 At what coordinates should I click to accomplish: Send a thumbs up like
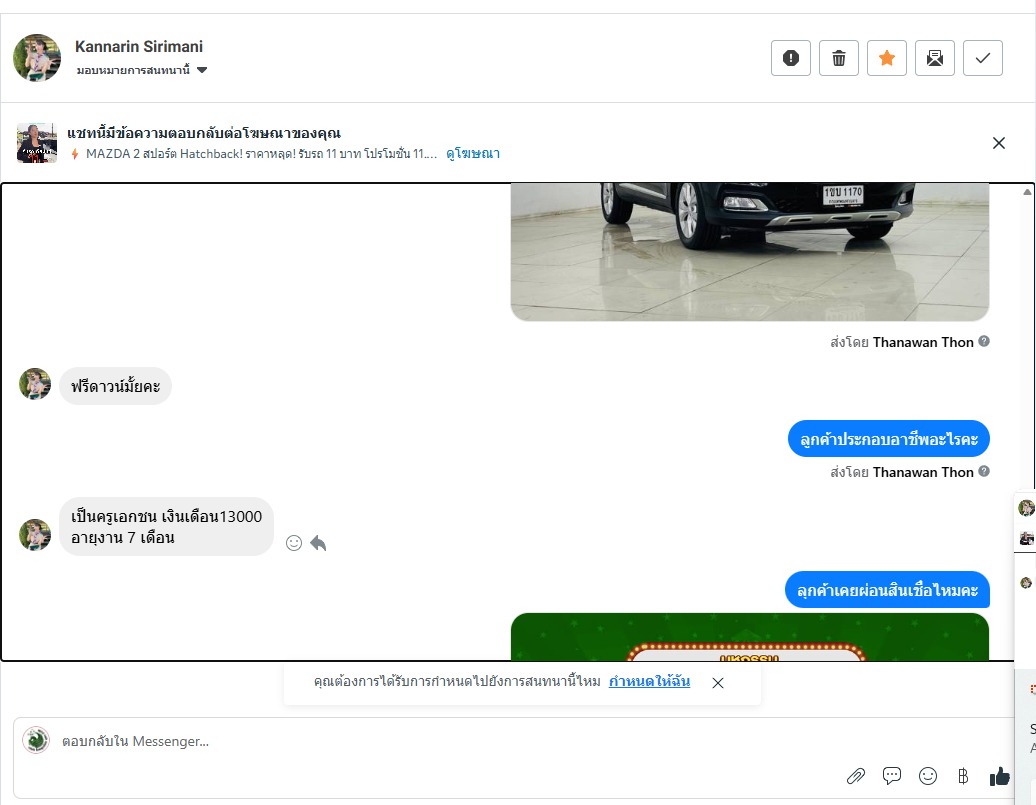[x=1000, y=776]
